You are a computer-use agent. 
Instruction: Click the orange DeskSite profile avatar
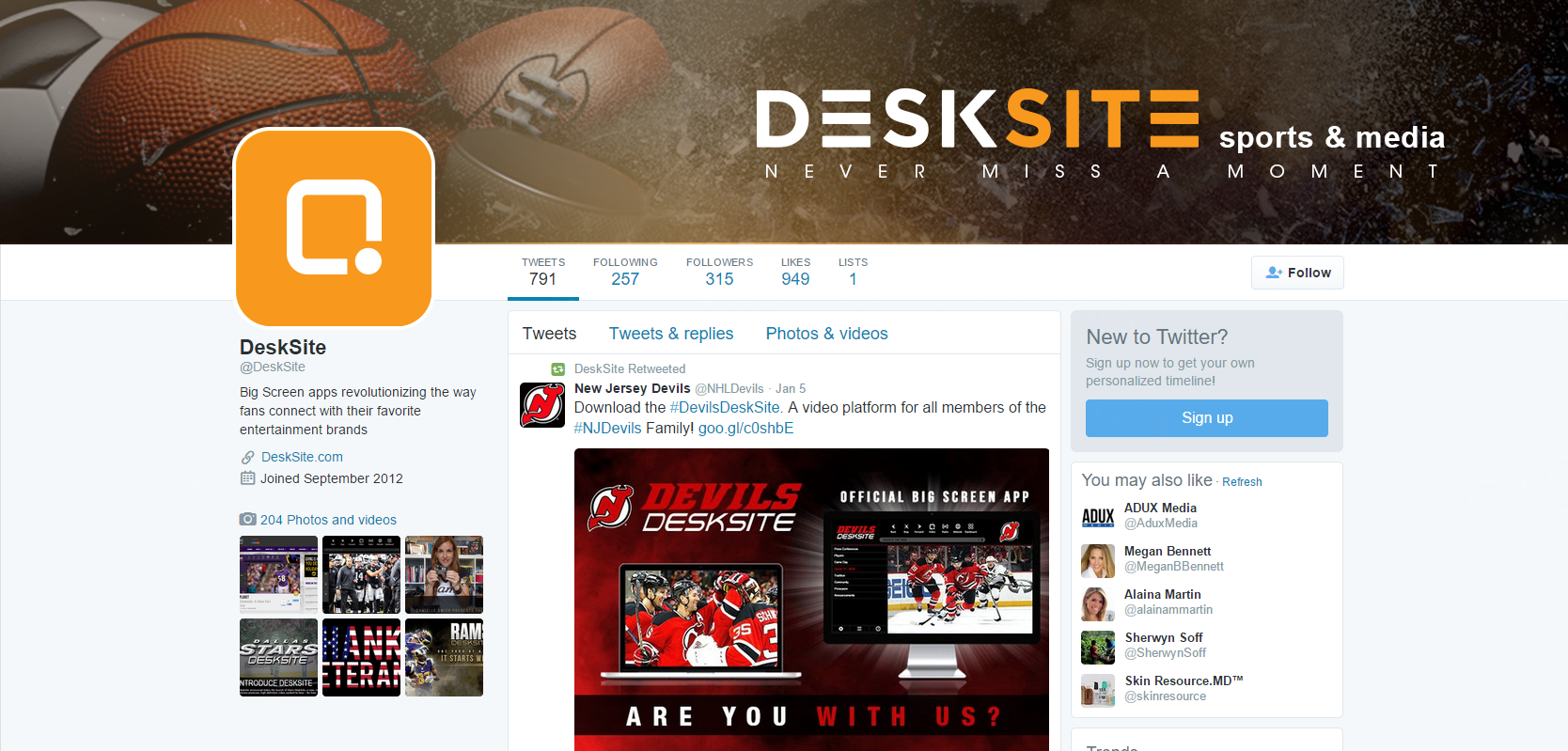[x=334, y=227]
